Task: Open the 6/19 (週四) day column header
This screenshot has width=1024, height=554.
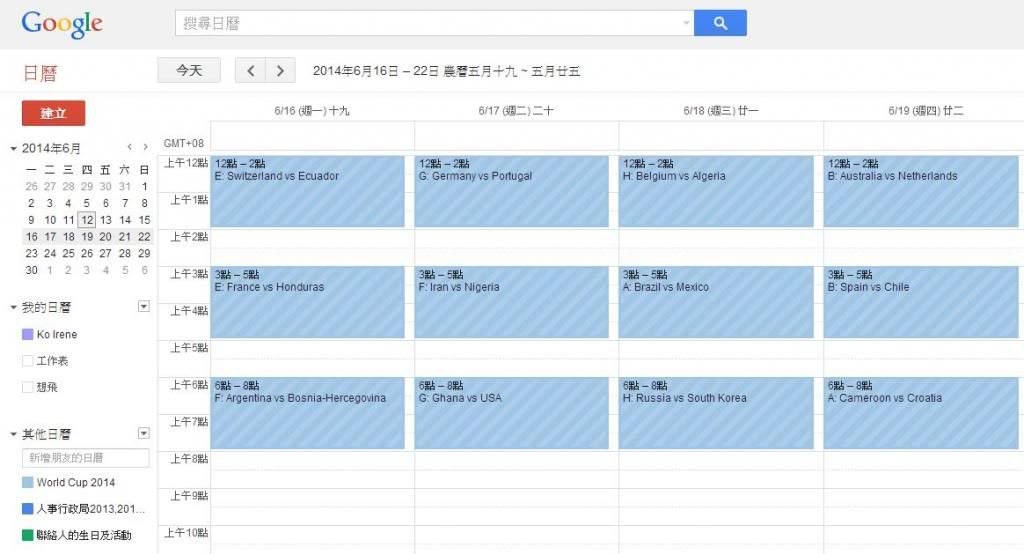Action: point(925,111)
